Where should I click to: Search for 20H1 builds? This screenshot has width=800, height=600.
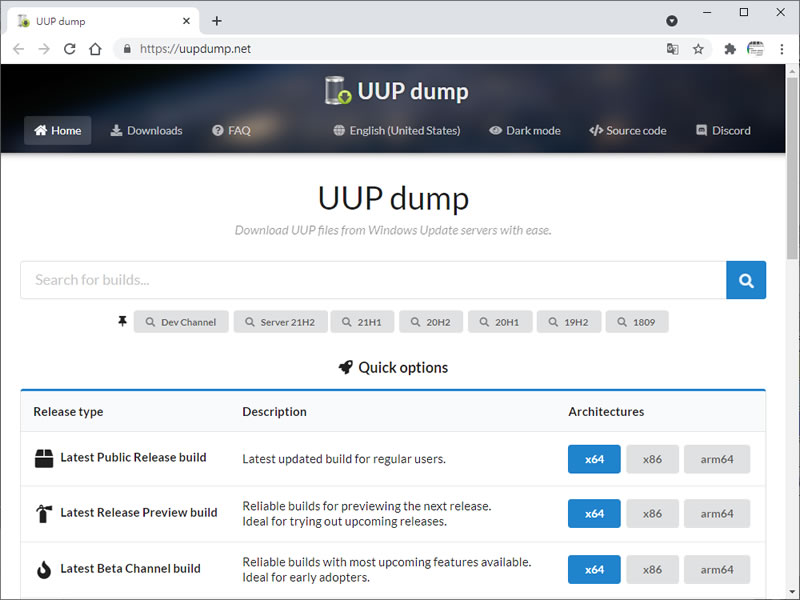pos(500,322)
